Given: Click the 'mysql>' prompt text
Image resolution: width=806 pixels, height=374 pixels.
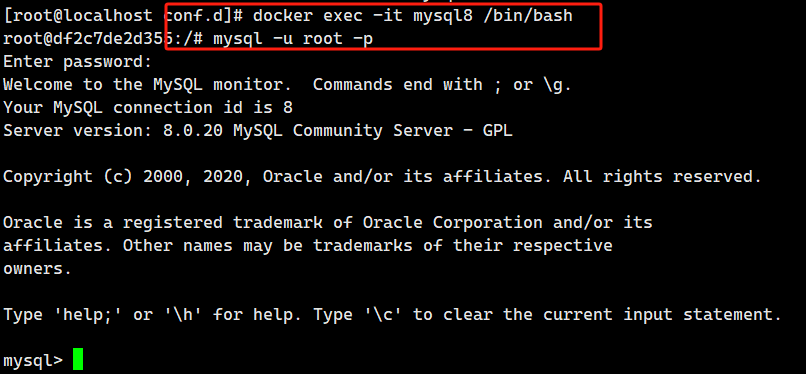Looking at the screenshot, I should pyautogui.click(x=33, y=360).
